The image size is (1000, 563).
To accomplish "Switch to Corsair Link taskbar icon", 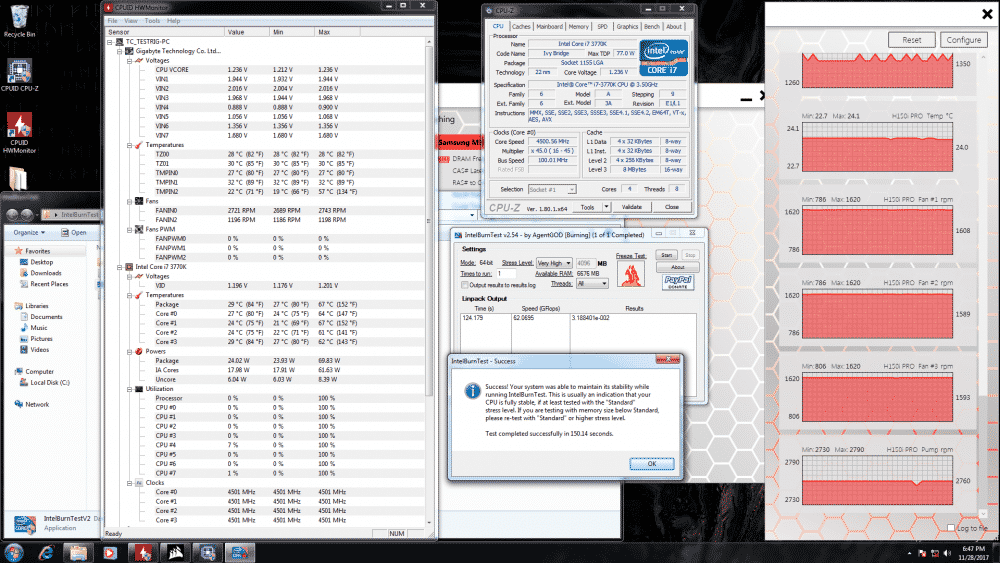I will (175, 552).
